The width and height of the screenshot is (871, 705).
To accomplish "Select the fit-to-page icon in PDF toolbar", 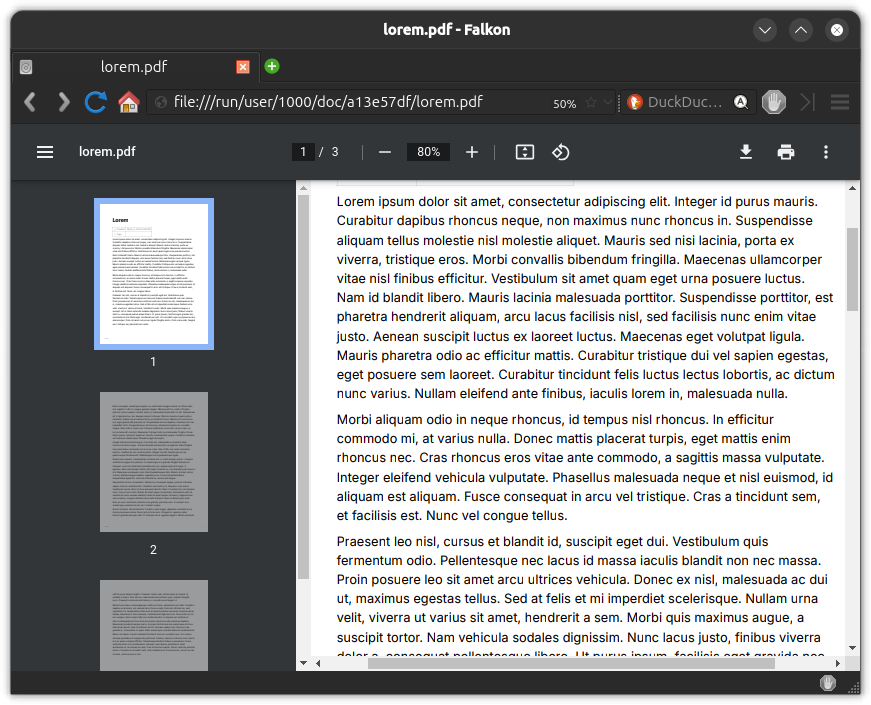I will click(x=524, y=152).
